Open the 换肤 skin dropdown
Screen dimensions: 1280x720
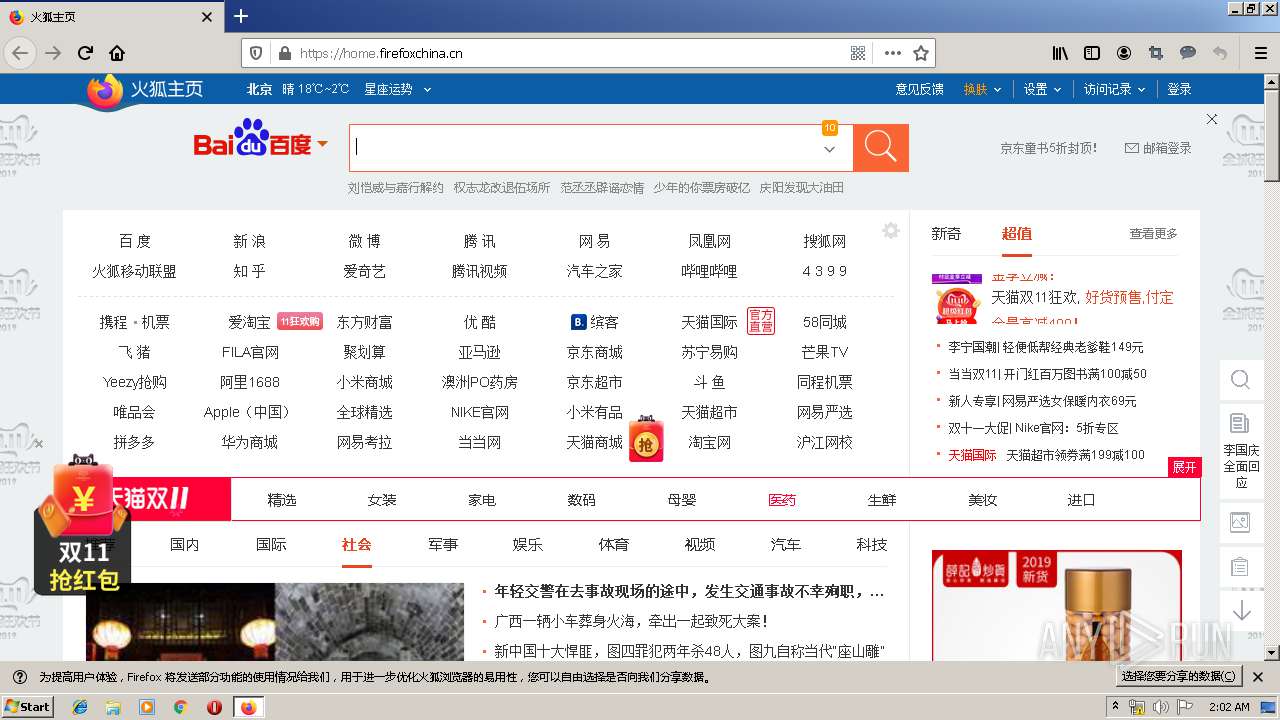click(x=983, y=89)
